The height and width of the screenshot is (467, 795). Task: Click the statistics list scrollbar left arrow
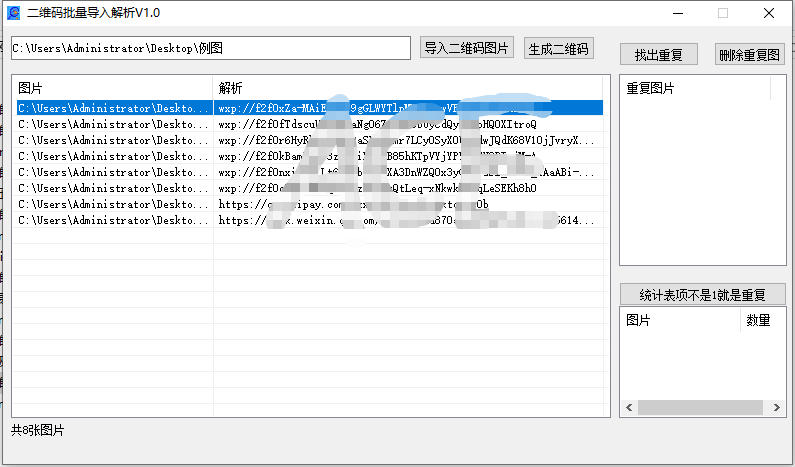click(628, 408)
